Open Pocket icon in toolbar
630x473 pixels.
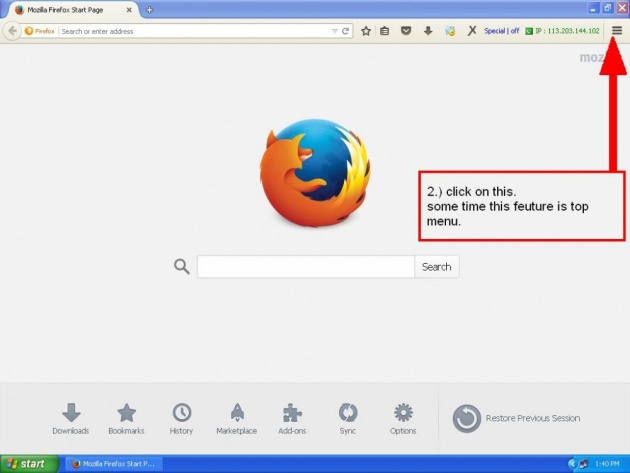[x=406, y=31]
